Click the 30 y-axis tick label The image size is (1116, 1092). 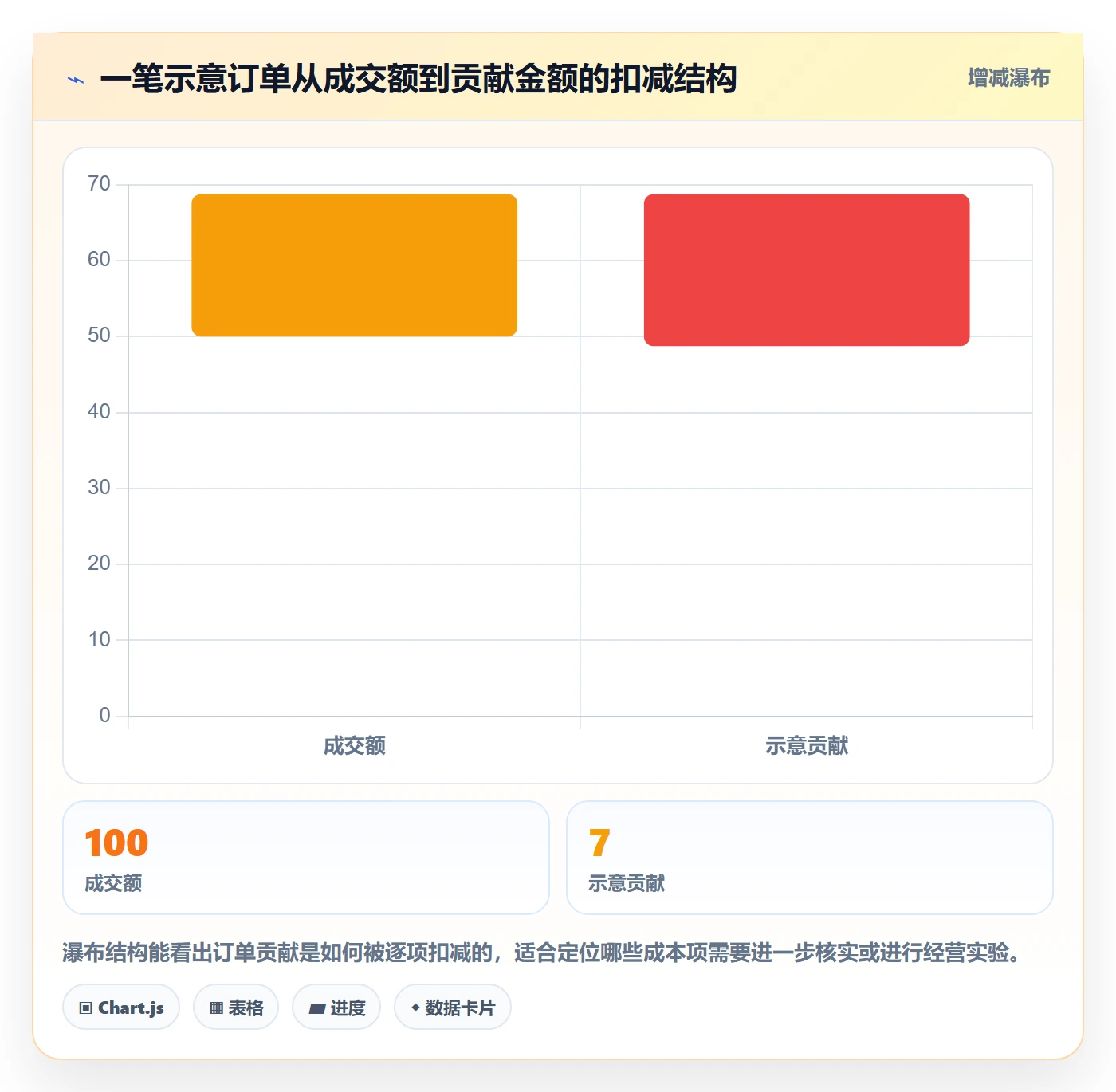pyautogui.click(x=99, y=488)
